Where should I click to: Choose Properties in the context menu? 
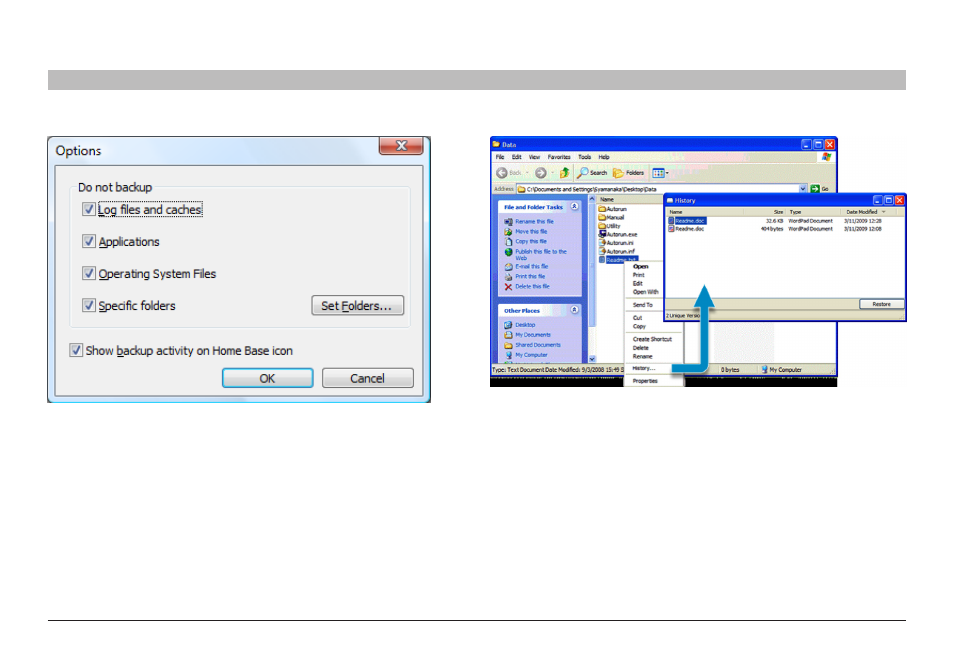click(x=645, y=381)
